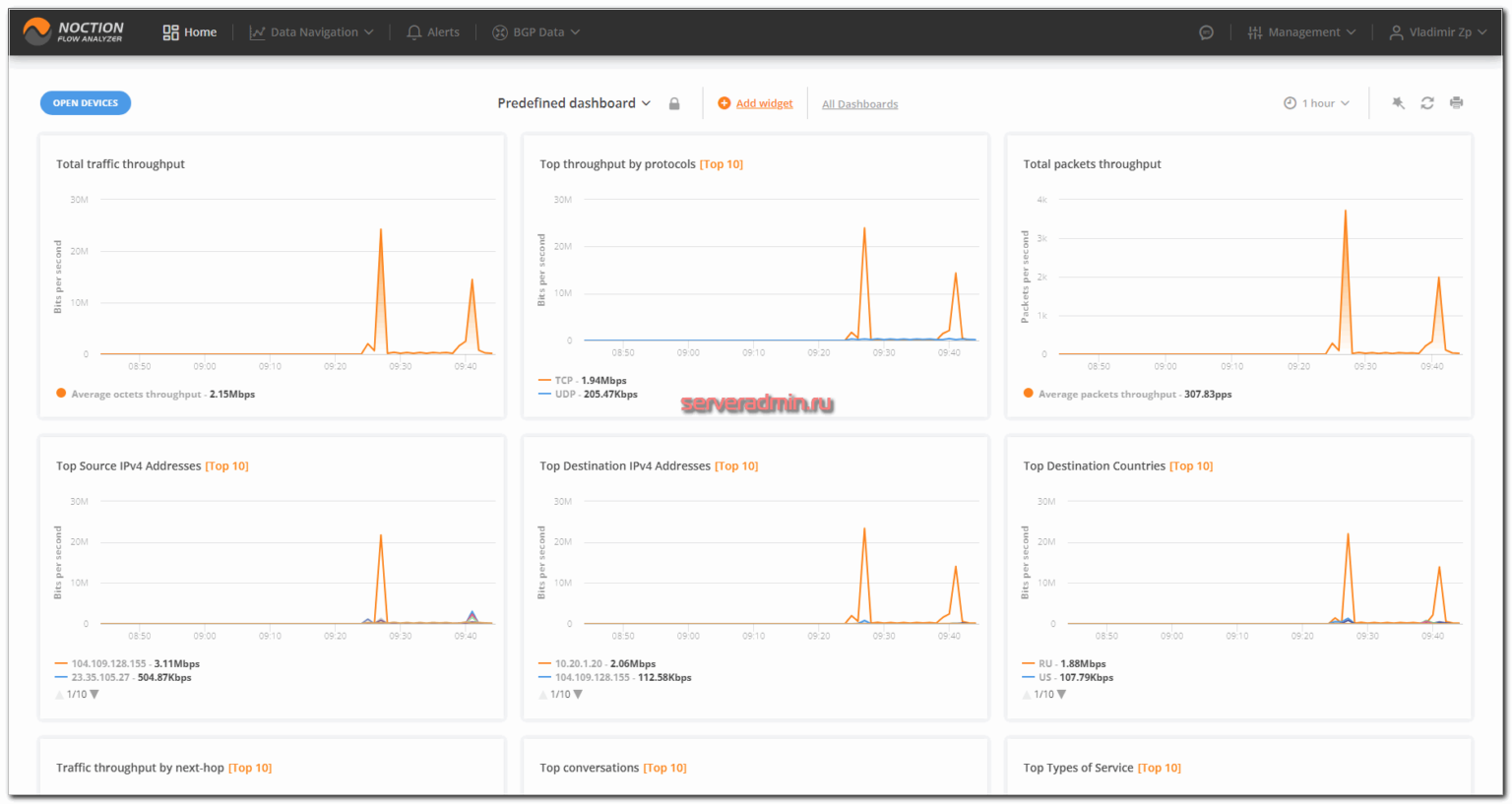Print the dashboard using the printer icon
This screenshot has width=1512, height=804.
(x=1456, y=102)
